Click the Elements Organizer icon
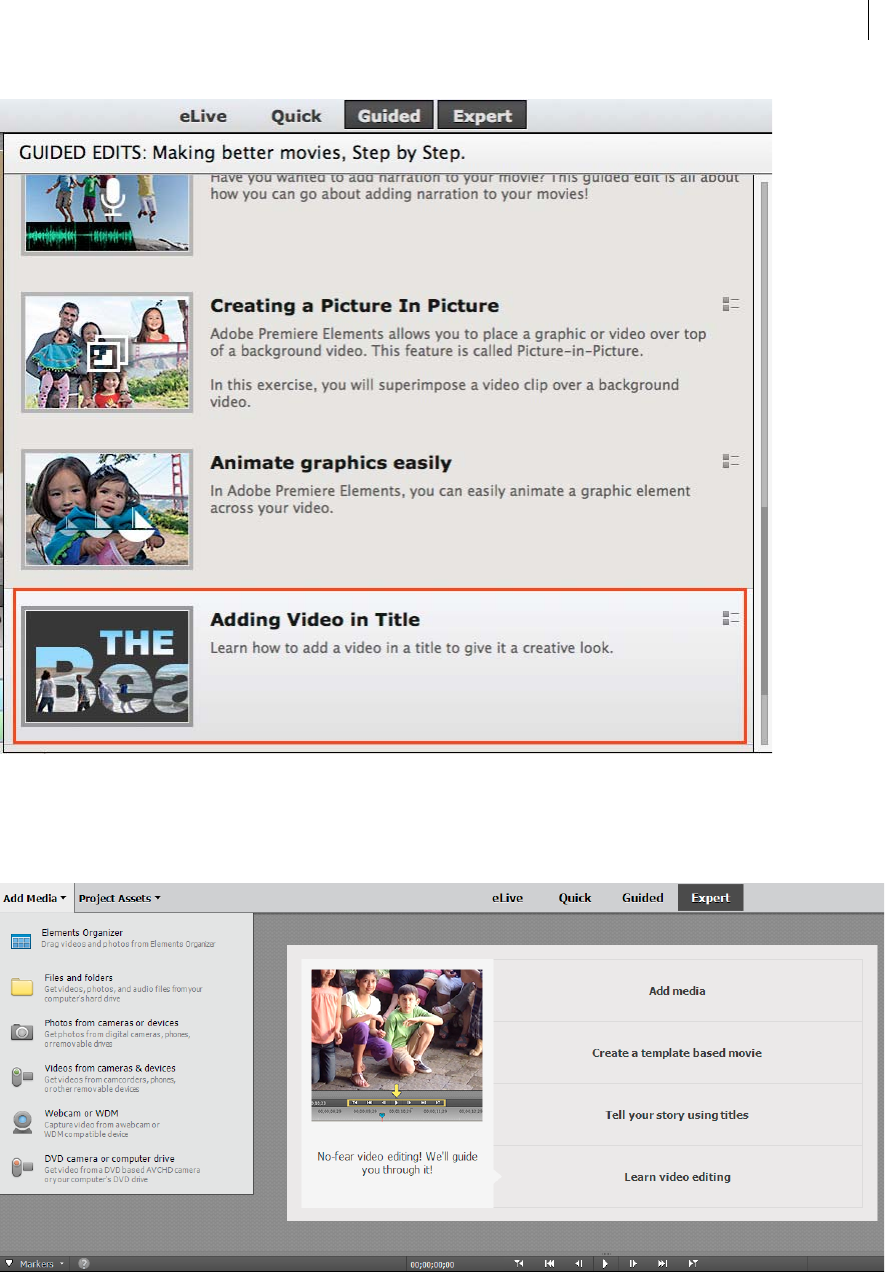Viewport: 885px width, 1272px height. pyautogui.click(x=21, y=942)
